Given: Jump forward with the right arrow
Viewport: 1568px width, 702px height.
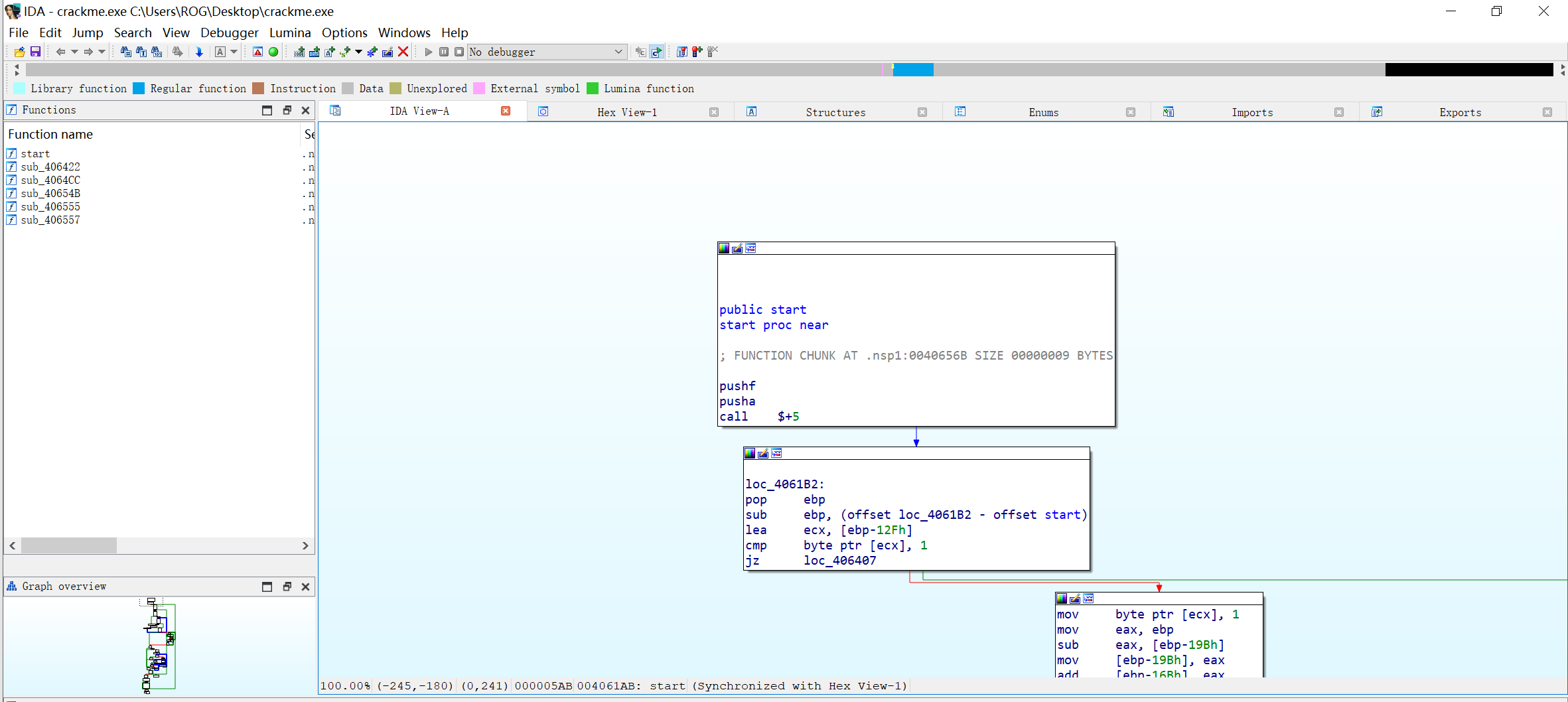Looking at the screenshot, I should tap(88, 52).
